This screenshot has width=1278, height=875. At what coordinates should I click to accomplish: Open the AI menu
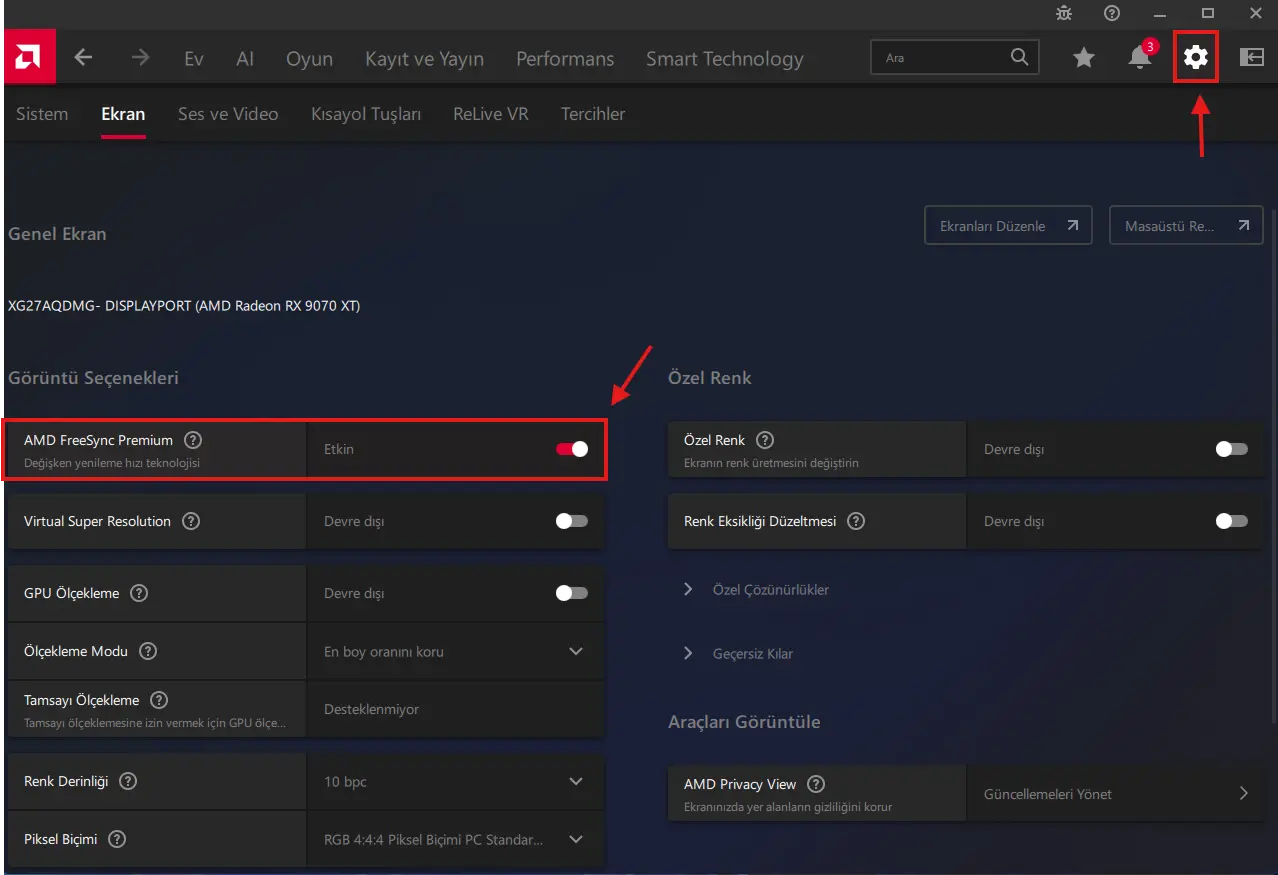[x=245, y=59]
